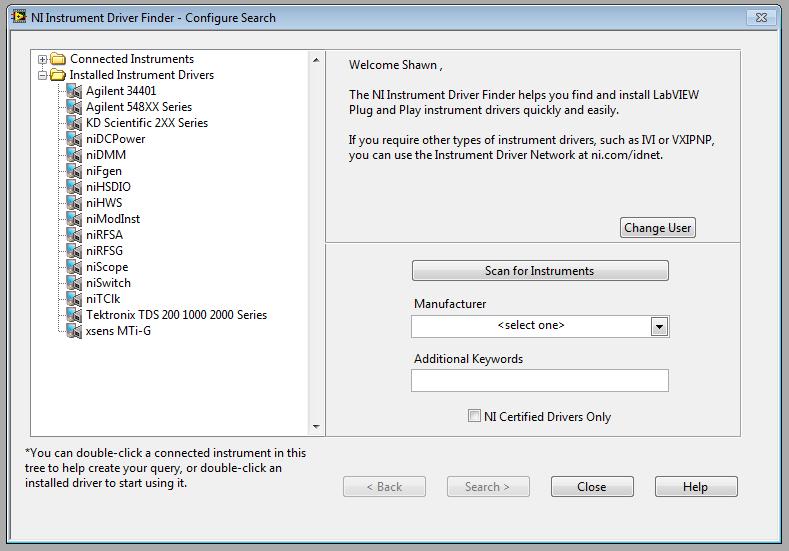Click the tree scrollbar down arrow

(316, 427)
